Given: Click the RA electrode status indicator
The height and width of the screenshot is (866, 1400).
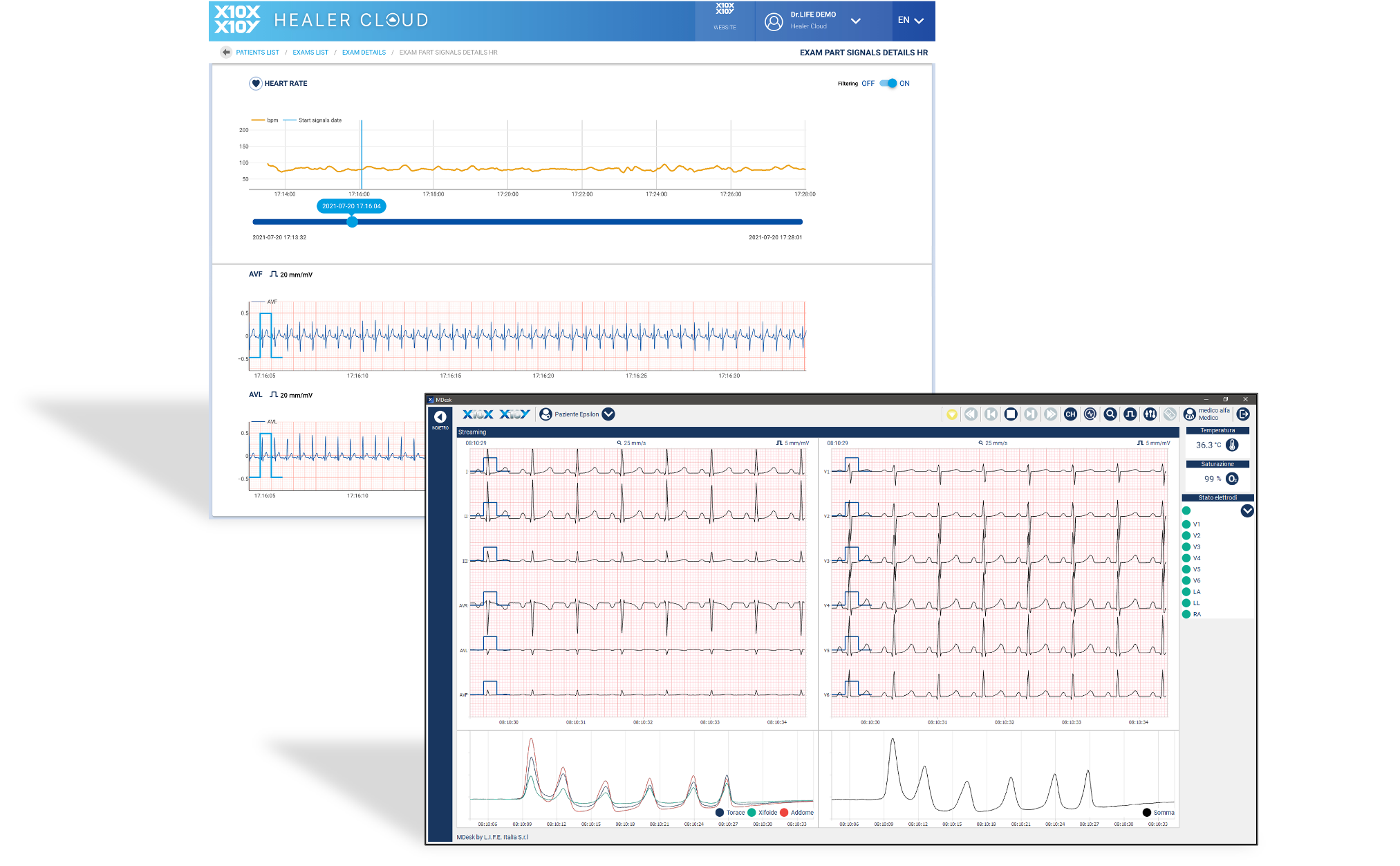Looking at the screenshot, I should pos(1186,614).
